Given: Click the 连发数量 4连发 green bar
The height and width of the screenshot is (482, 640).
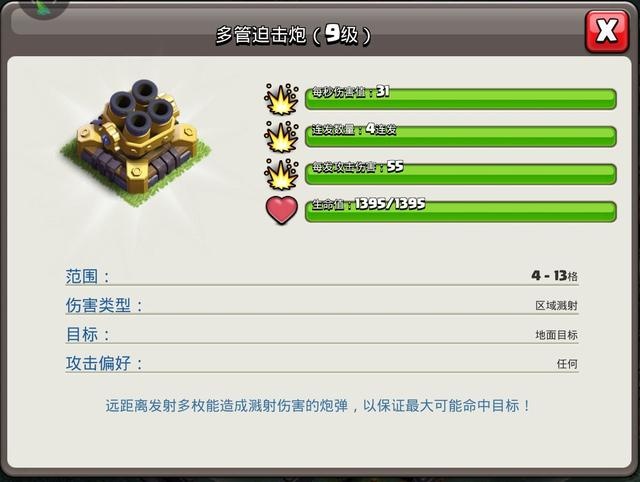Looking at the screenshot, I should pos(460,136).
